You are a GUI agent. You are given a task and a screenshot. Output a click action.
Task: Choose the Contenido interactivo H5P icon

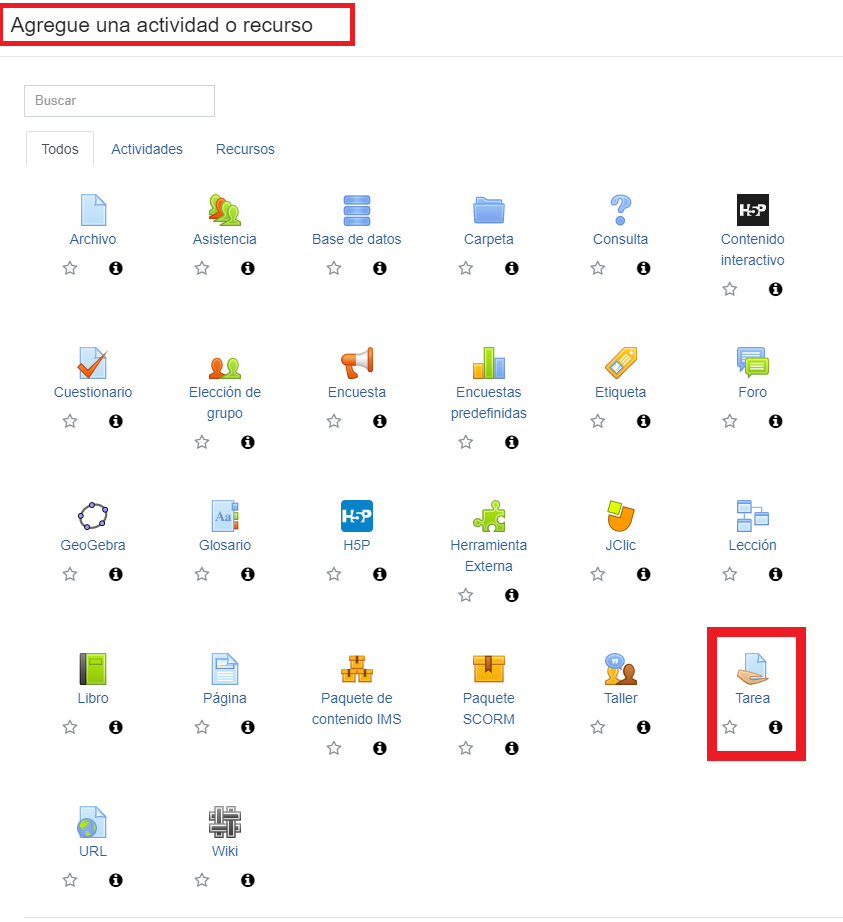[x=752, y=210]
